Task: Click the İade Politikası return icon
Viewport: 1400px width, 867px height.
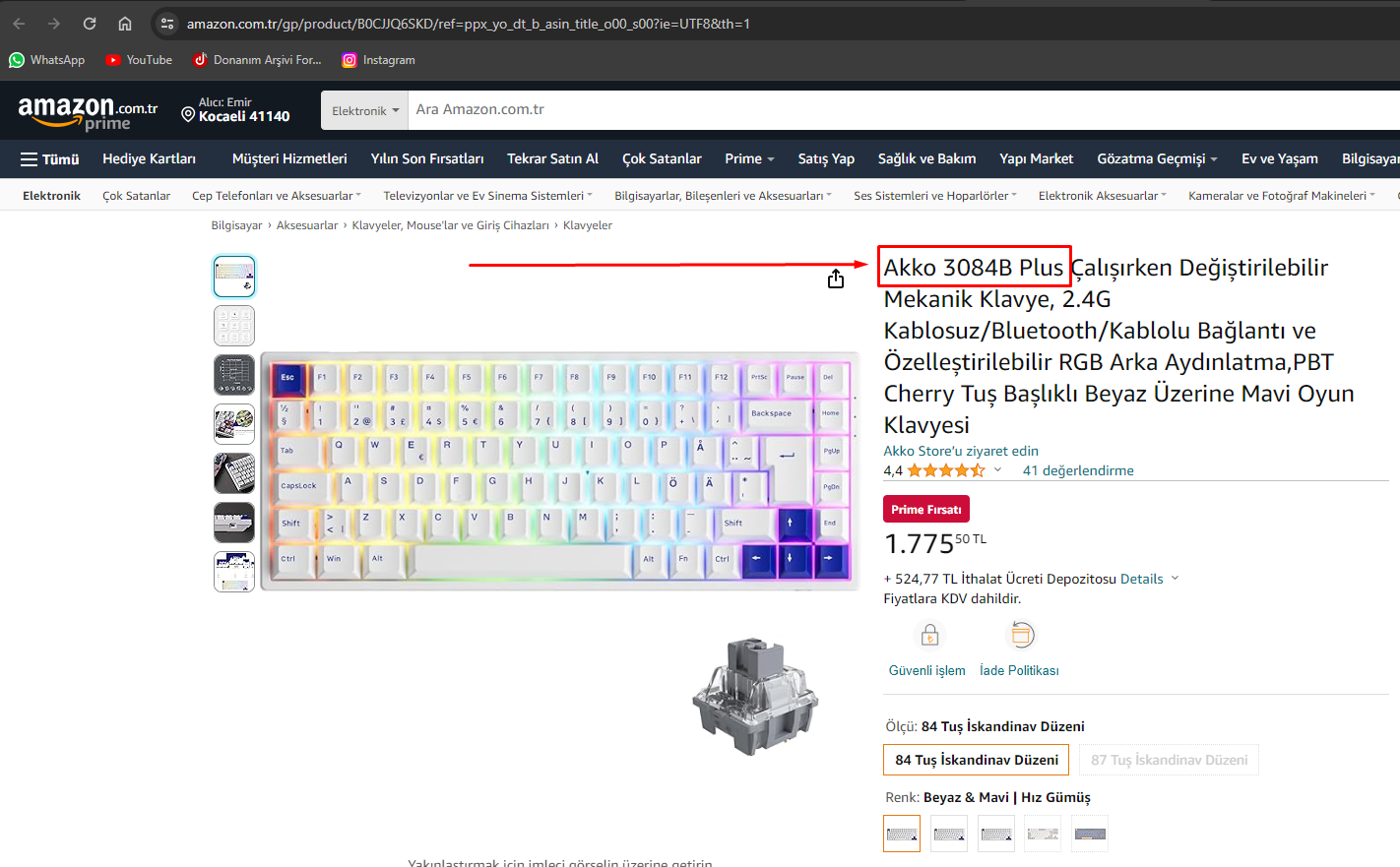Action: click(1022, 636)
